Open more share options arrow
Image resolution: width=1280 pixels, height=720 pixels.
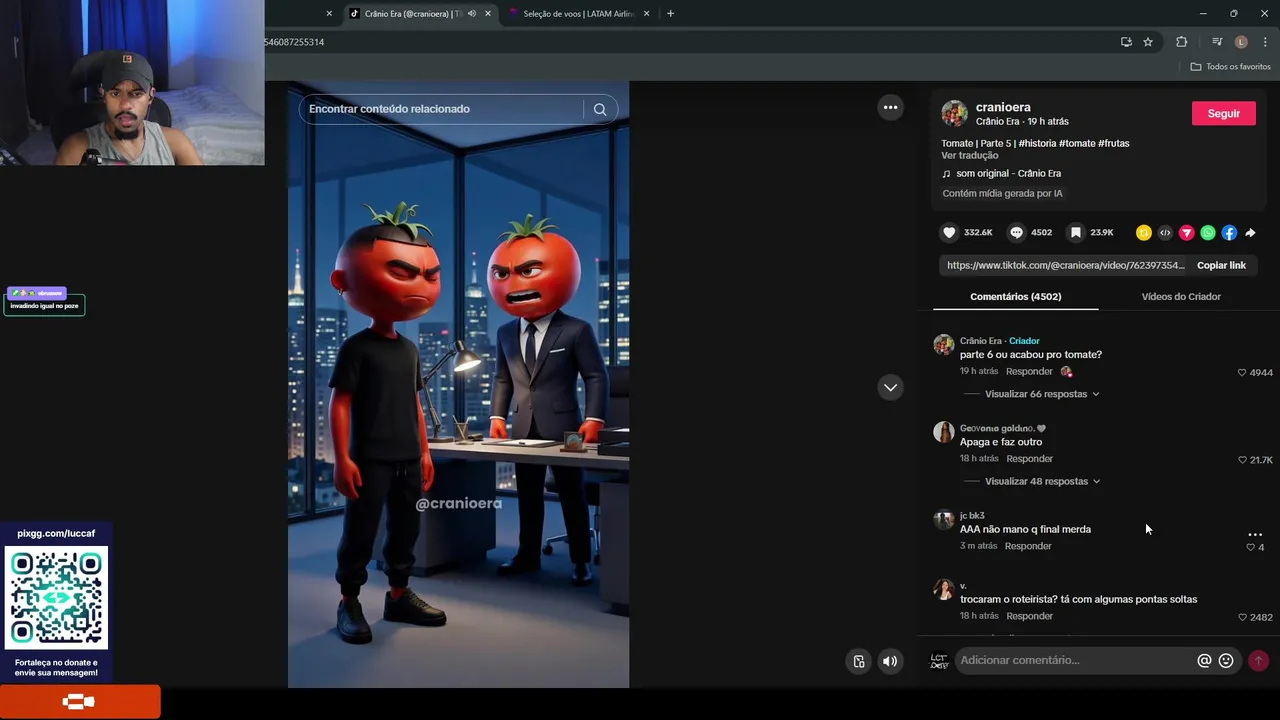pyautogui.click(x=1250, y=233)
